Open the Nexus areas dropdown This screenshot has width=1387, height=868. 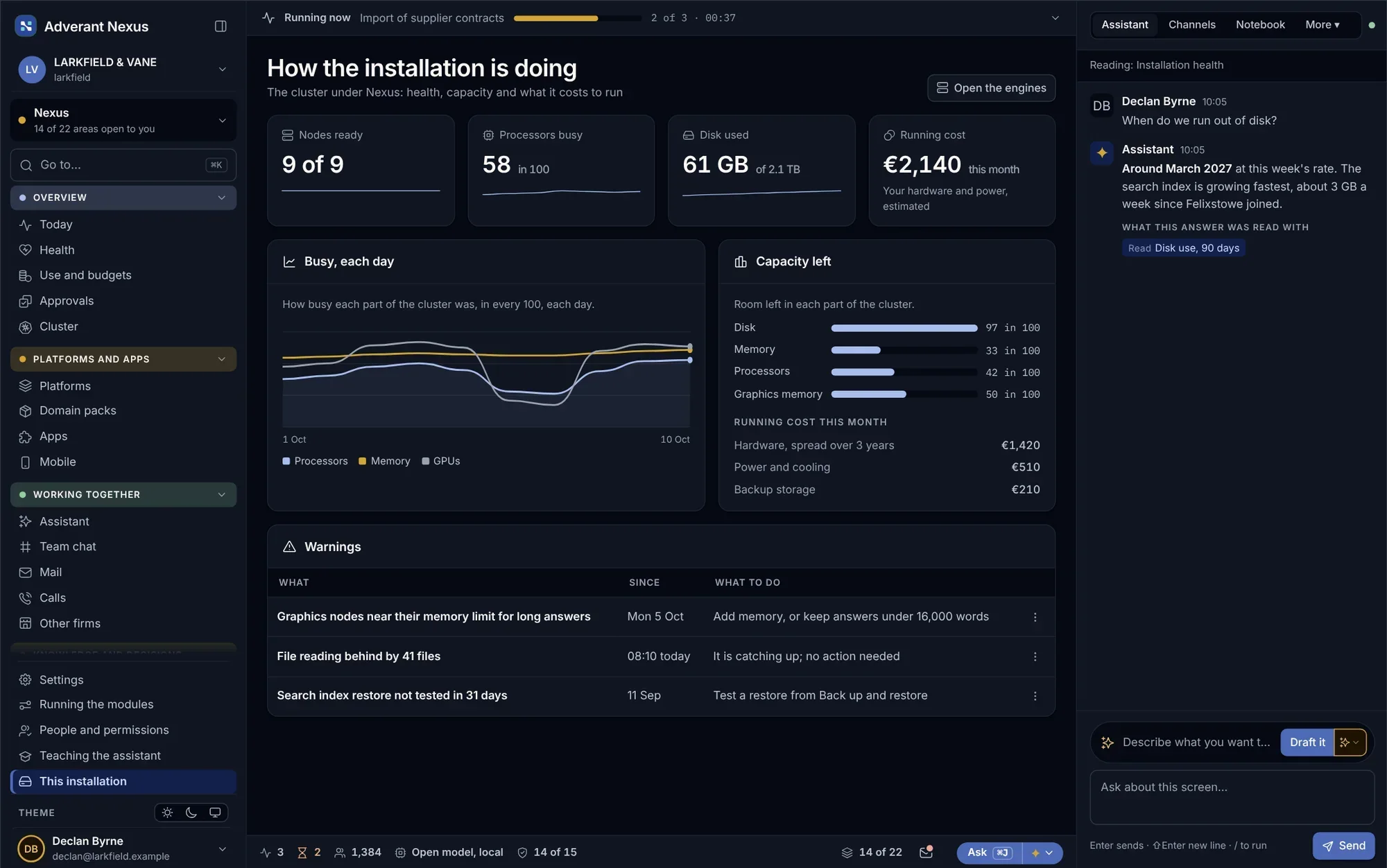123,120
